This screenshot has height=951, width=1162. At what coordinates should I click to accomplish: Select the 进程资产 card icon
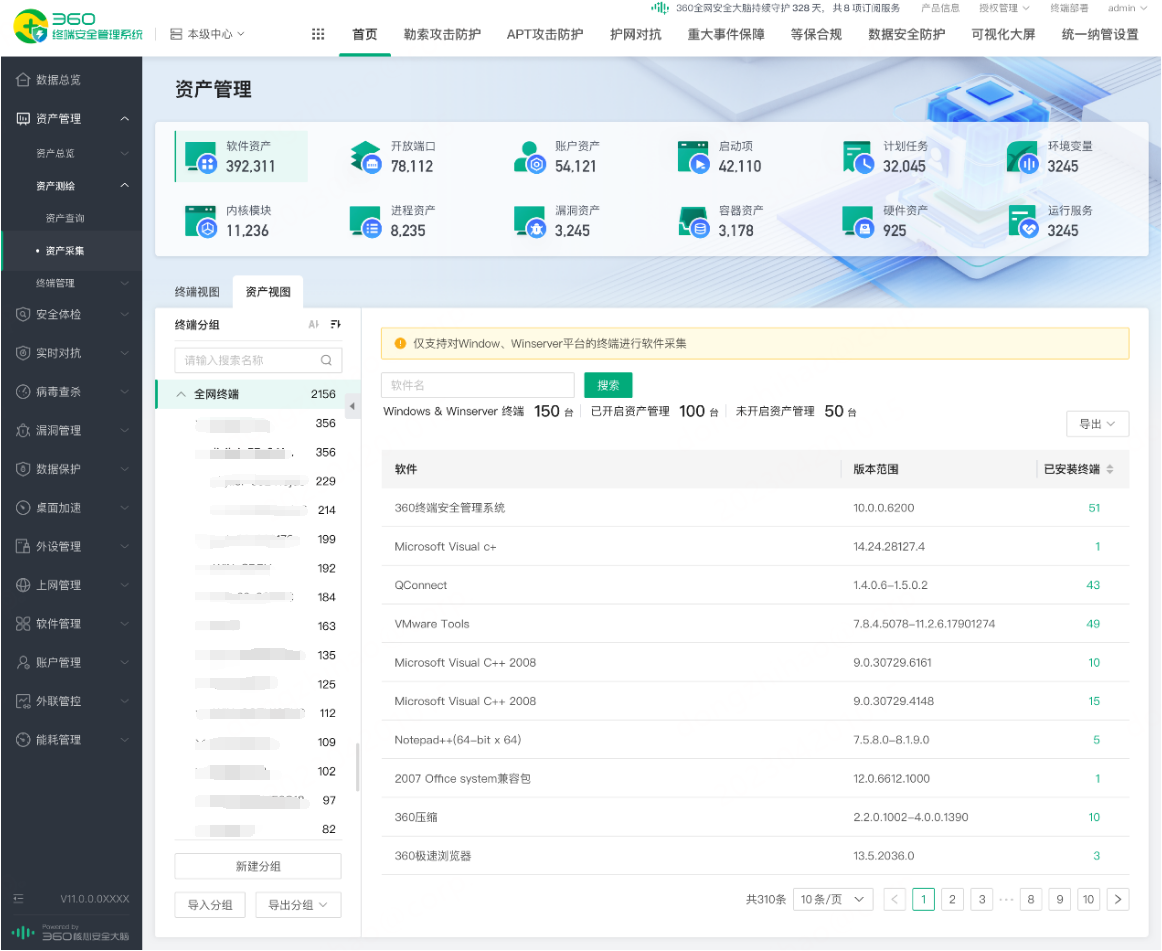(365, 221)
